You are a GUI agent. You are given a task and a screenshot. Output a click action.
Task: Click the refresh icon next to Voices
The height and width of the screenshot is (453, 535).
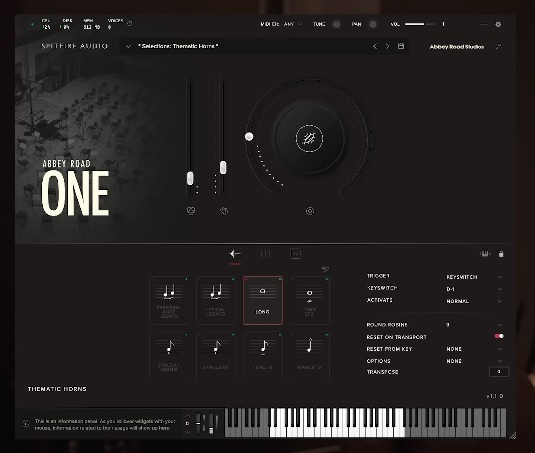(x=130, y=24)
